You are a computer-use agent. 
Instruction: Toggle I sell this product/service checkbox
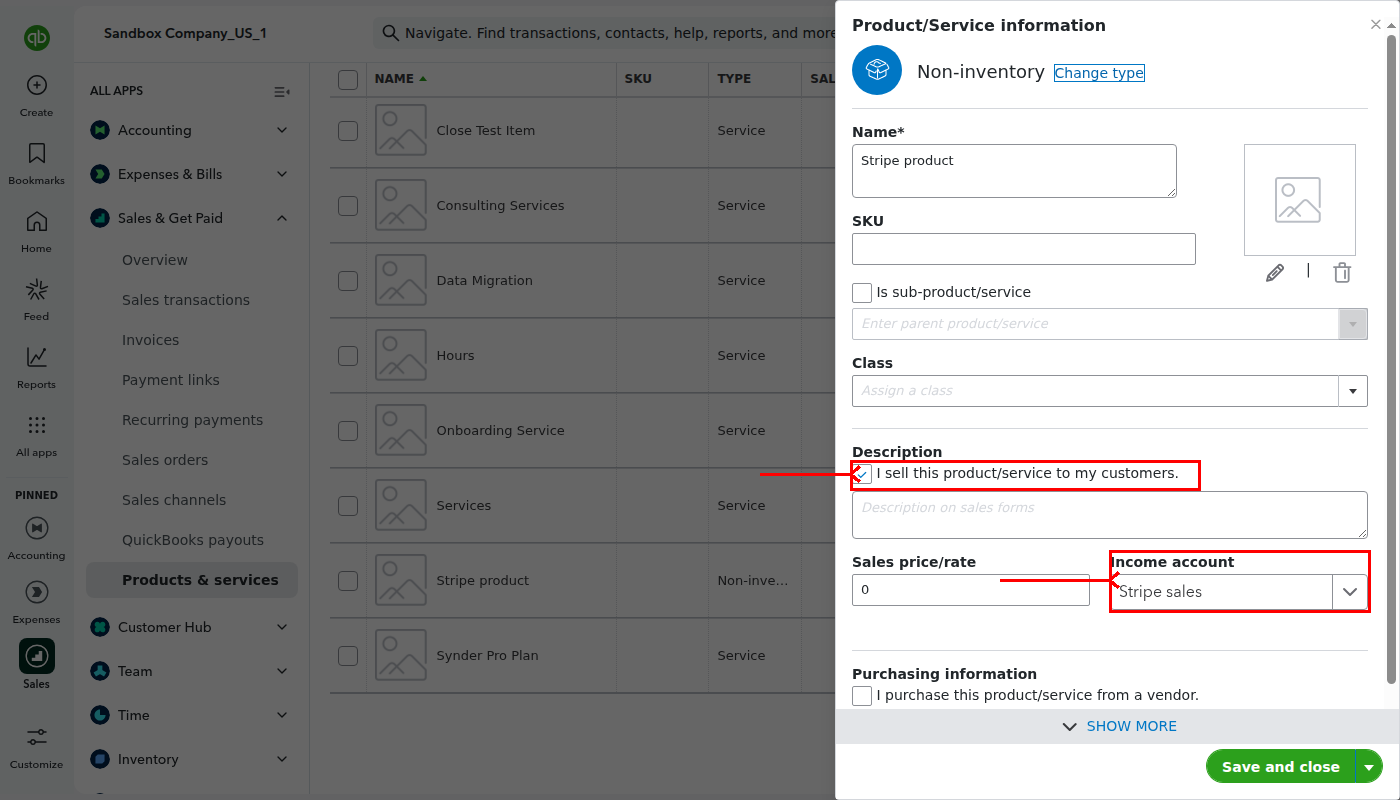[x=862, y=474]
